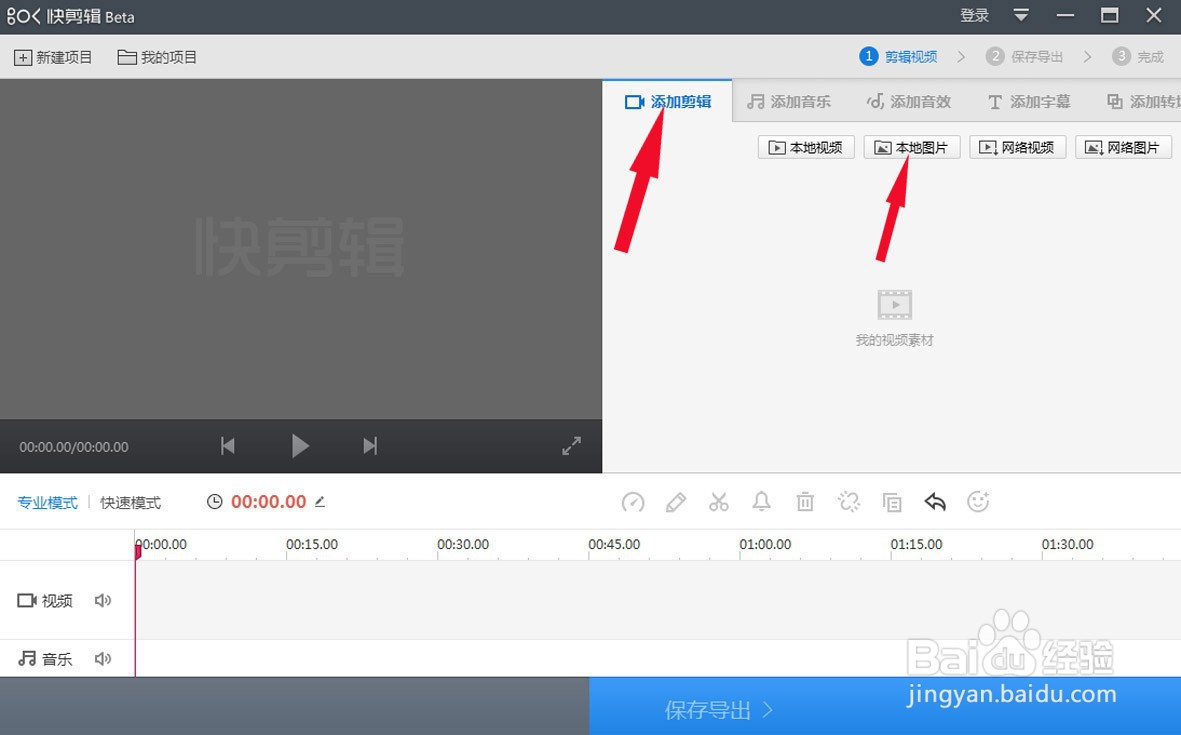Click the trash delete icon
The image size is (1181, 735).
pos(805,502)
